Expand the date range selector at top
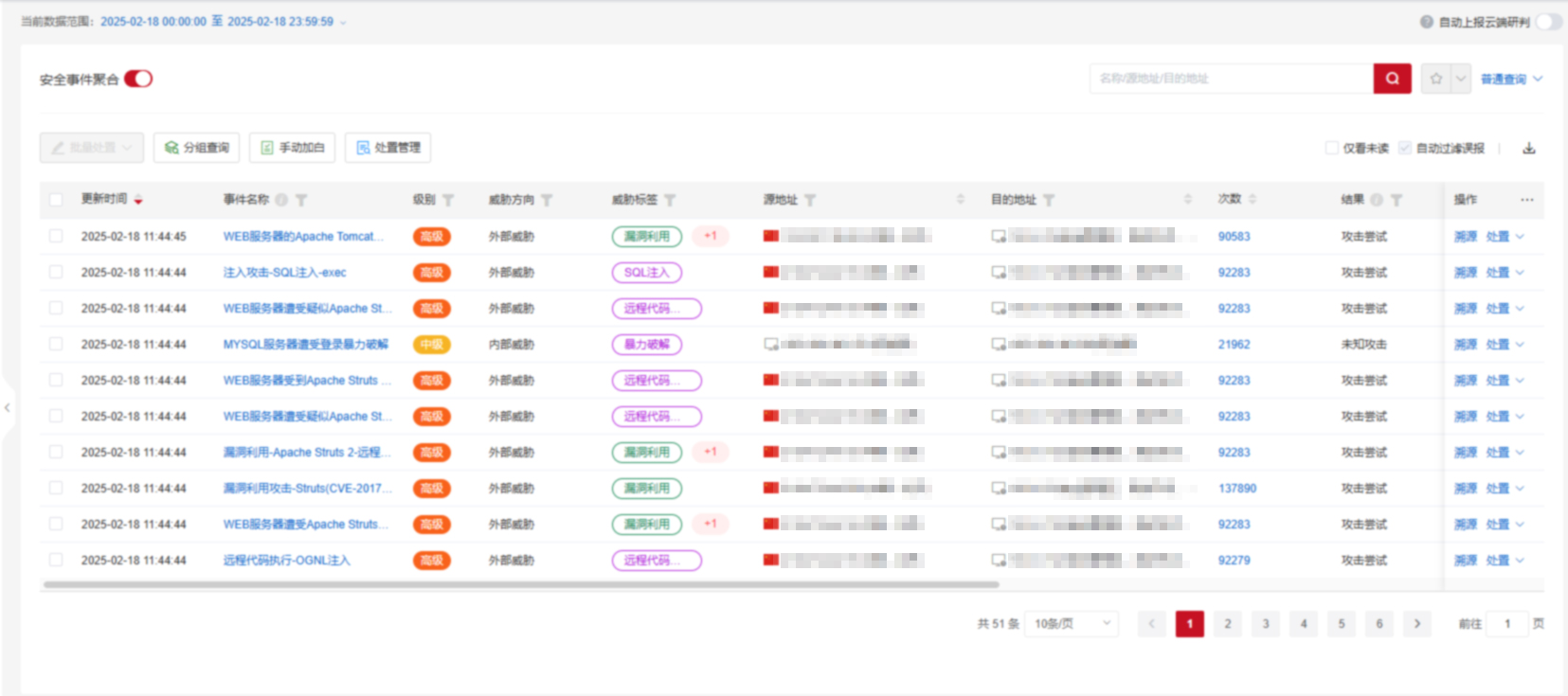1568x696 pixels. point(343,22)
